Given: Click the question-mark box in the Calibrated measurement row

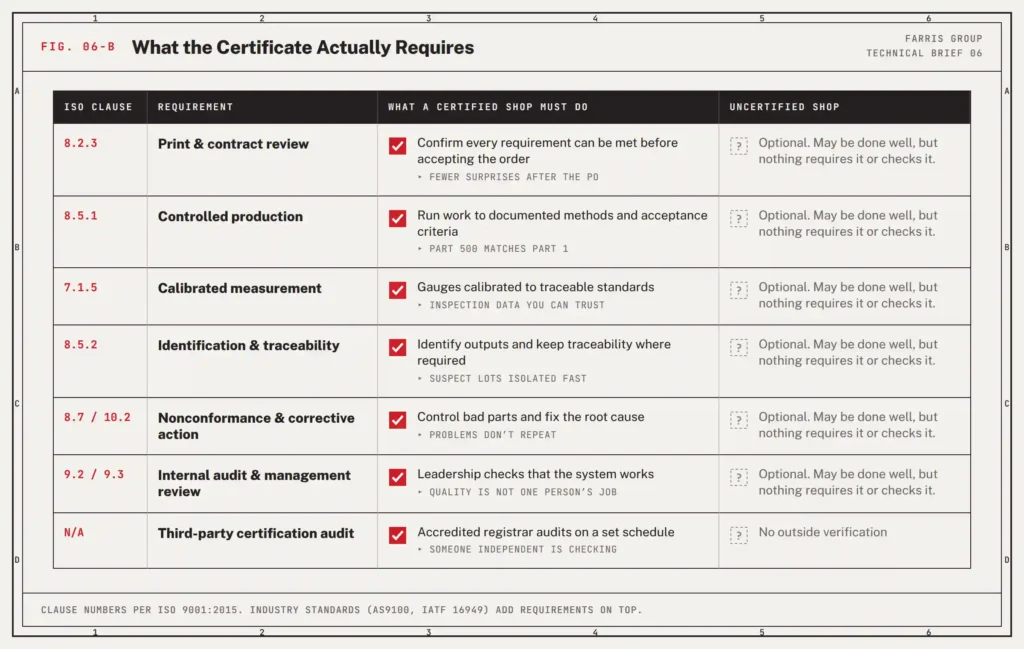Looking at the screenshot, I should pyautogui.click(x=739, y=290).
